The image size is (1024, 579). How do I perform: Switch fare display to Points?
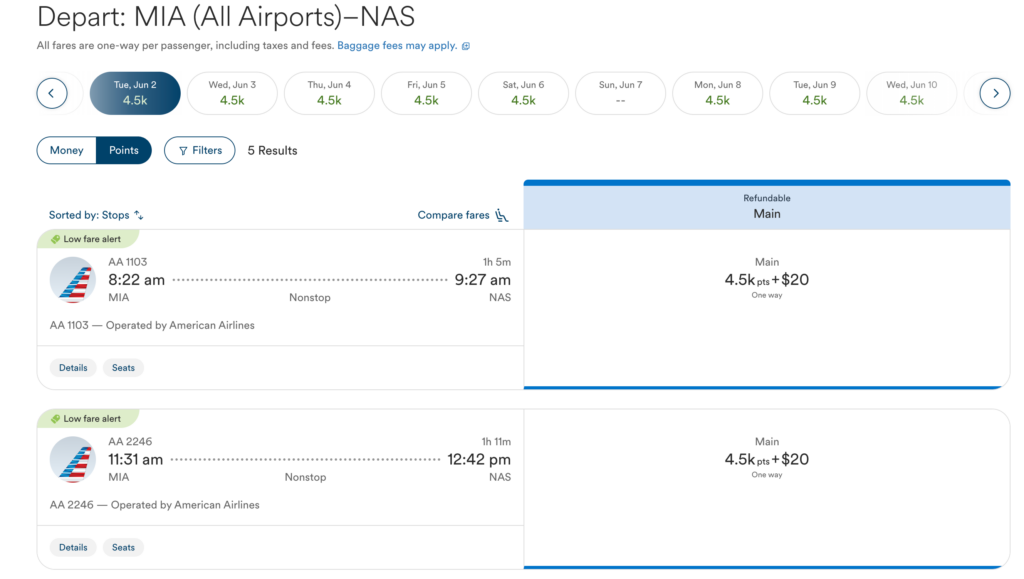click(x=123, y=150)
